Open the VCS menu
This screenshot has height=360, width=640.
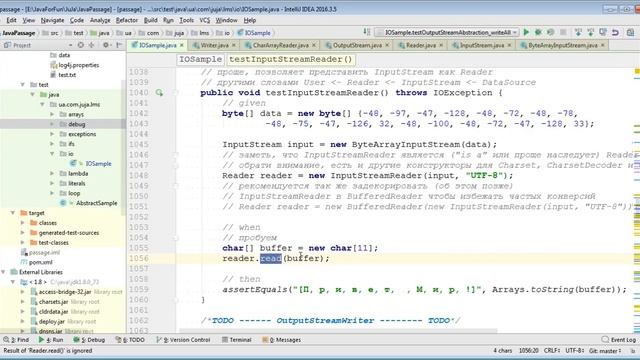pyautogui.click(x=204, y=20)
